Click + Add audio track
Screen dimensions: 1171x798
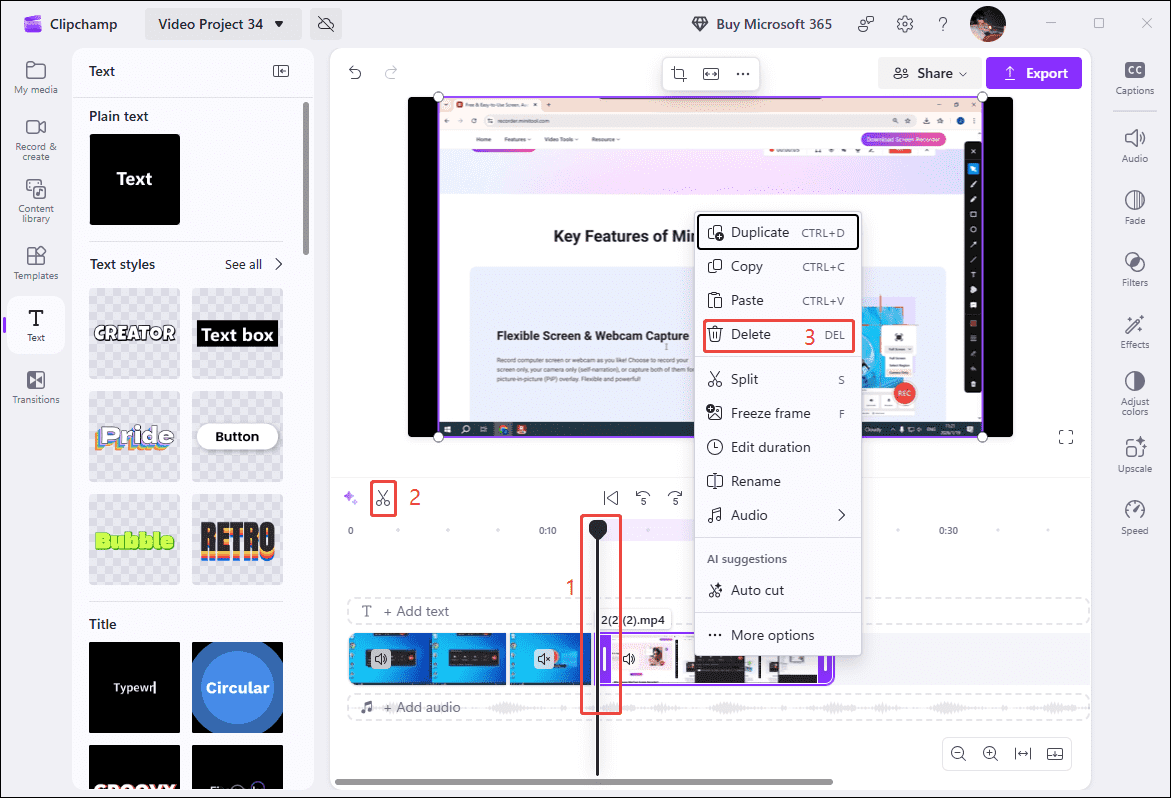(x=421, y=708)
